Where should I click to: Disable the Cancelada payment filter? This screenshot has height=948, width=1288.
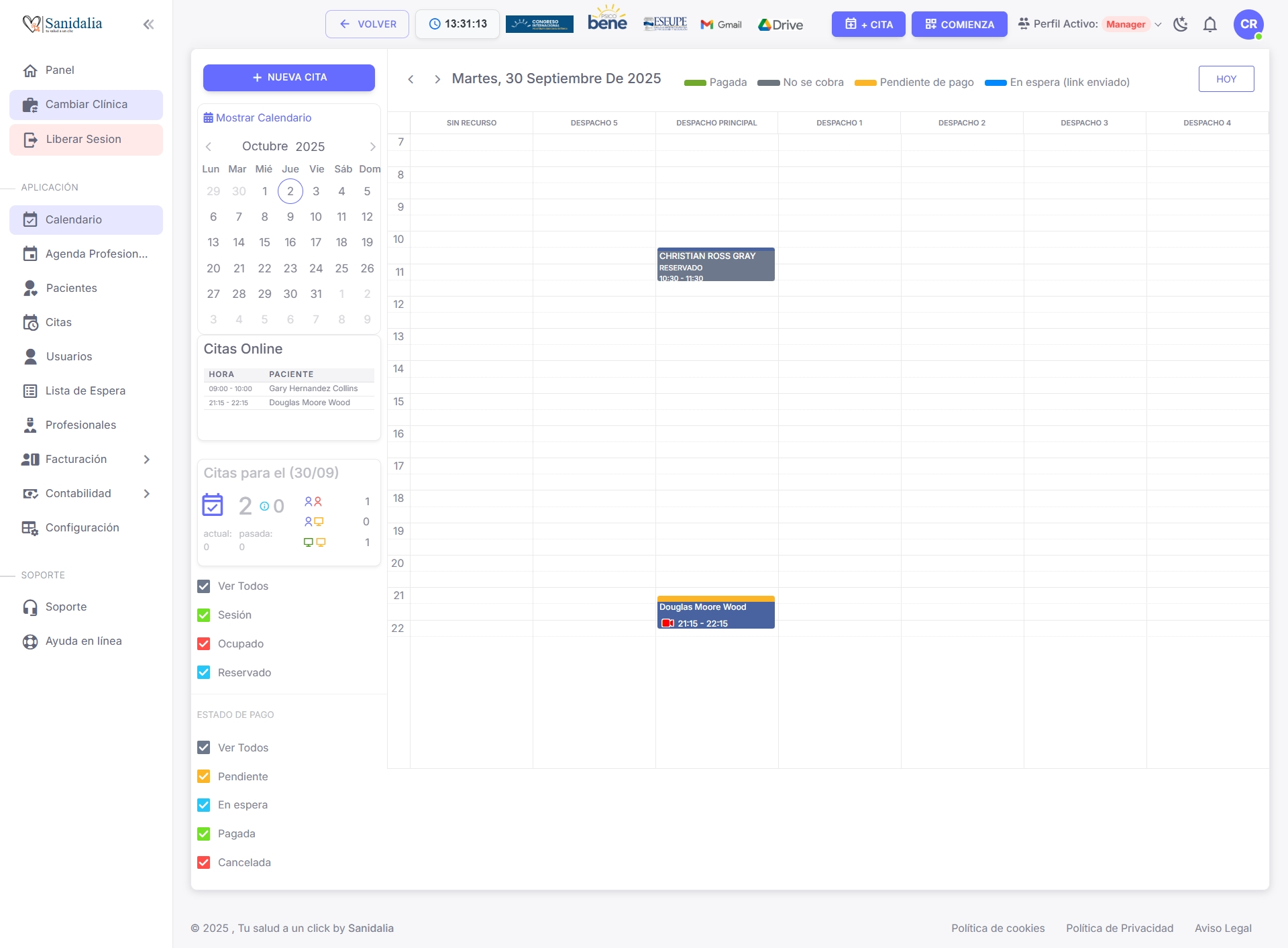203,862
